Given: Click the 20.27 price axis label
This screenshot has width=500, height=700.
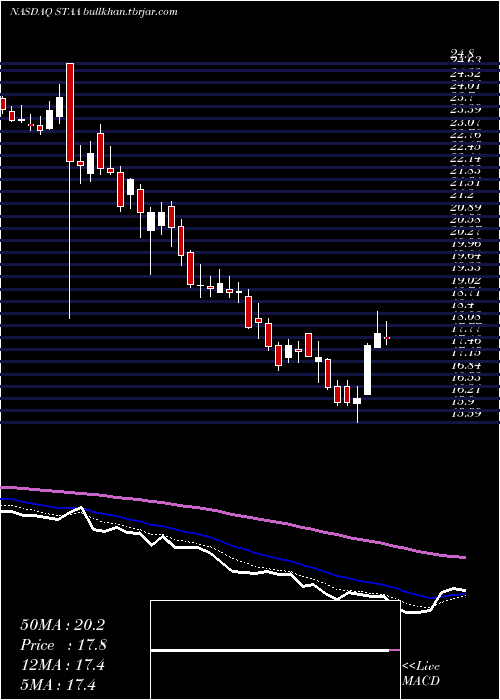Looking at the screenshot, I should pos(465,231).
